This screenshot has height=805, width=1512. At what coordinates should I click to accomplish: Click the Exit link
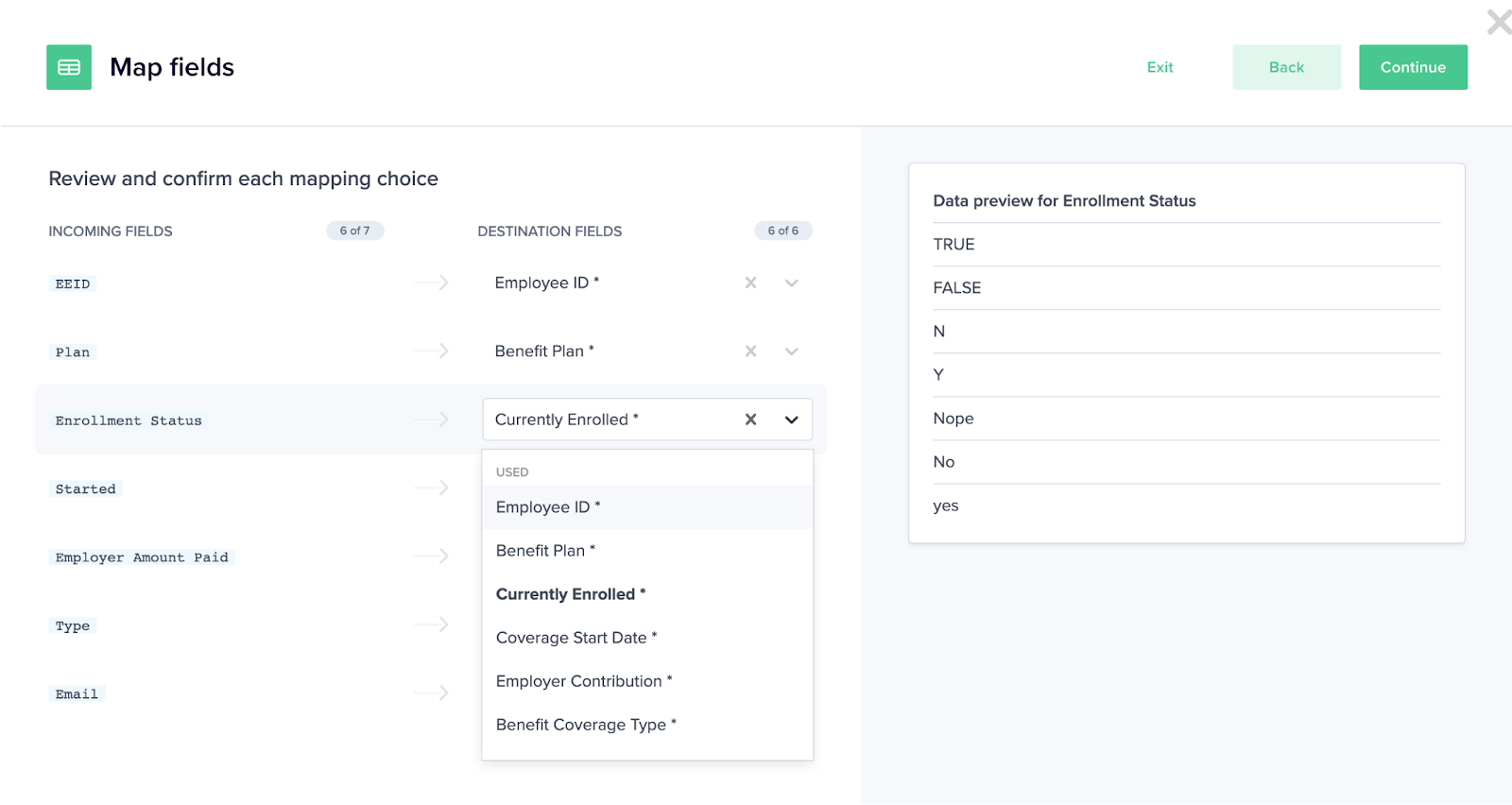point(1160,67)
